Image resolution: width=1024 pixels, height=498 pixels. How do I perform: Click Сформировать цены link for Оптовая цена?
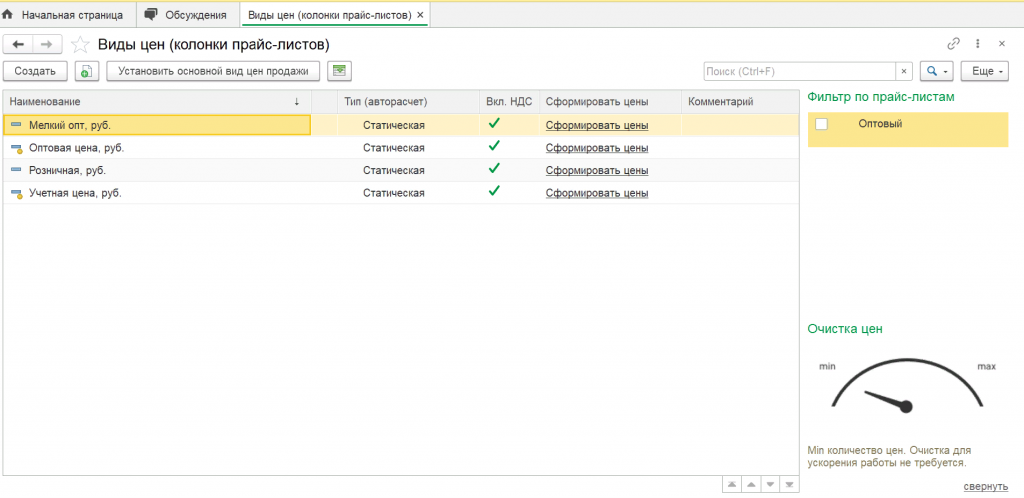point(597,148)
